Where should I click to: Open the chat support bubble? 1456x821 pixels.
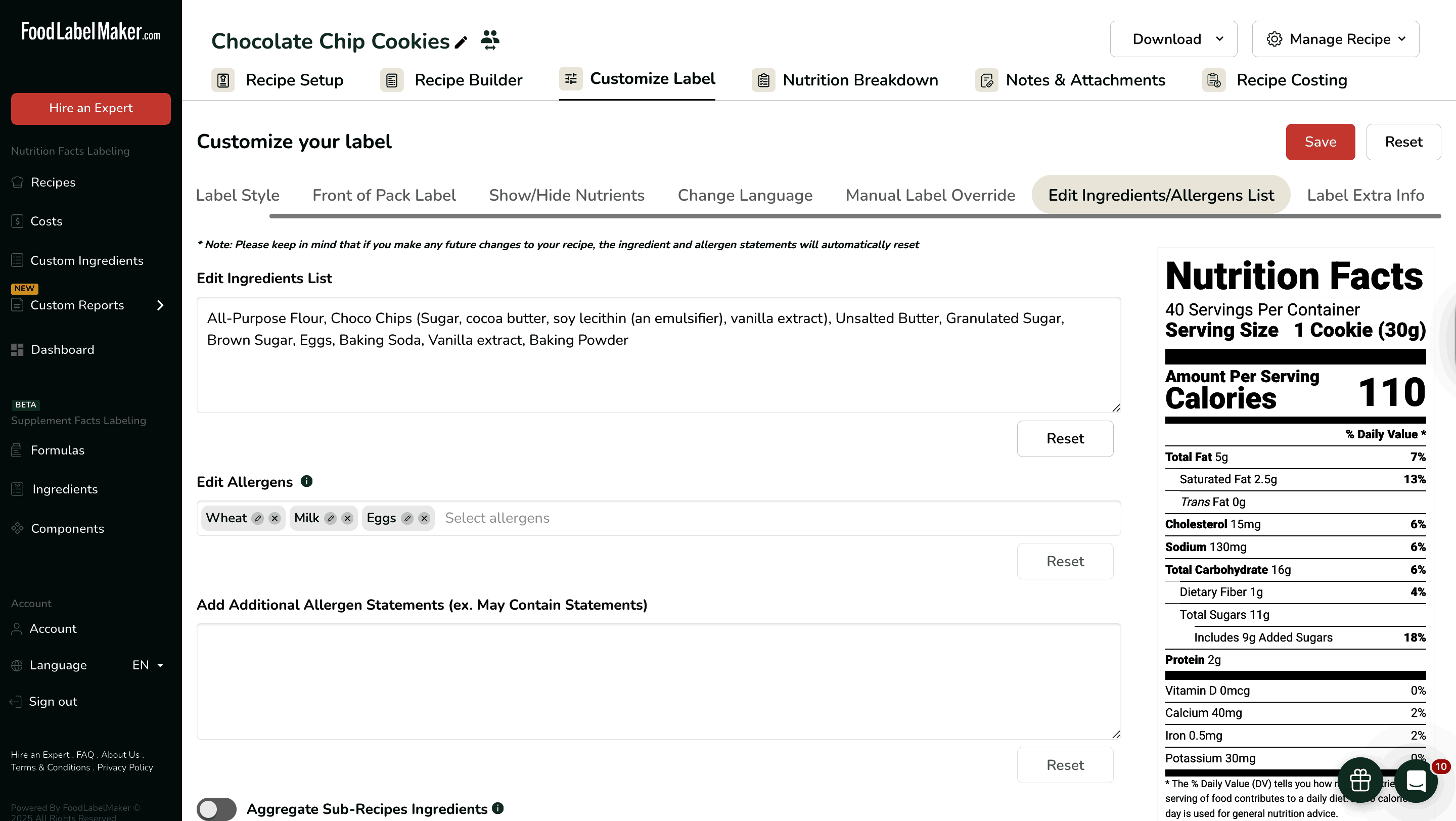[x=1416, y=781]
